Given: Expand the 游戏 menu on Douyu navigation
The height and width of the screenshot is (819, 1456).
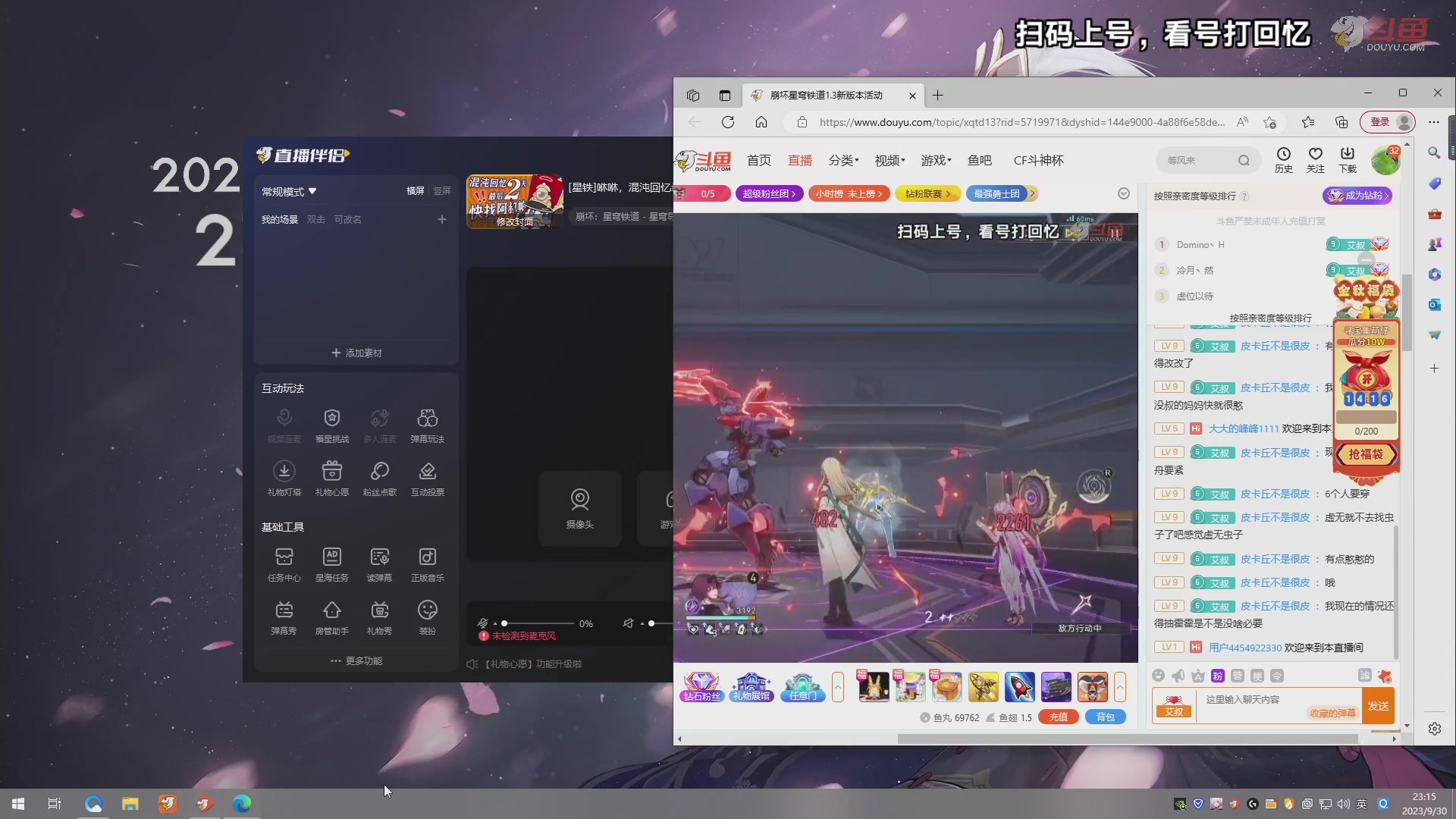Looking at the screenshot, I should 936,160.
